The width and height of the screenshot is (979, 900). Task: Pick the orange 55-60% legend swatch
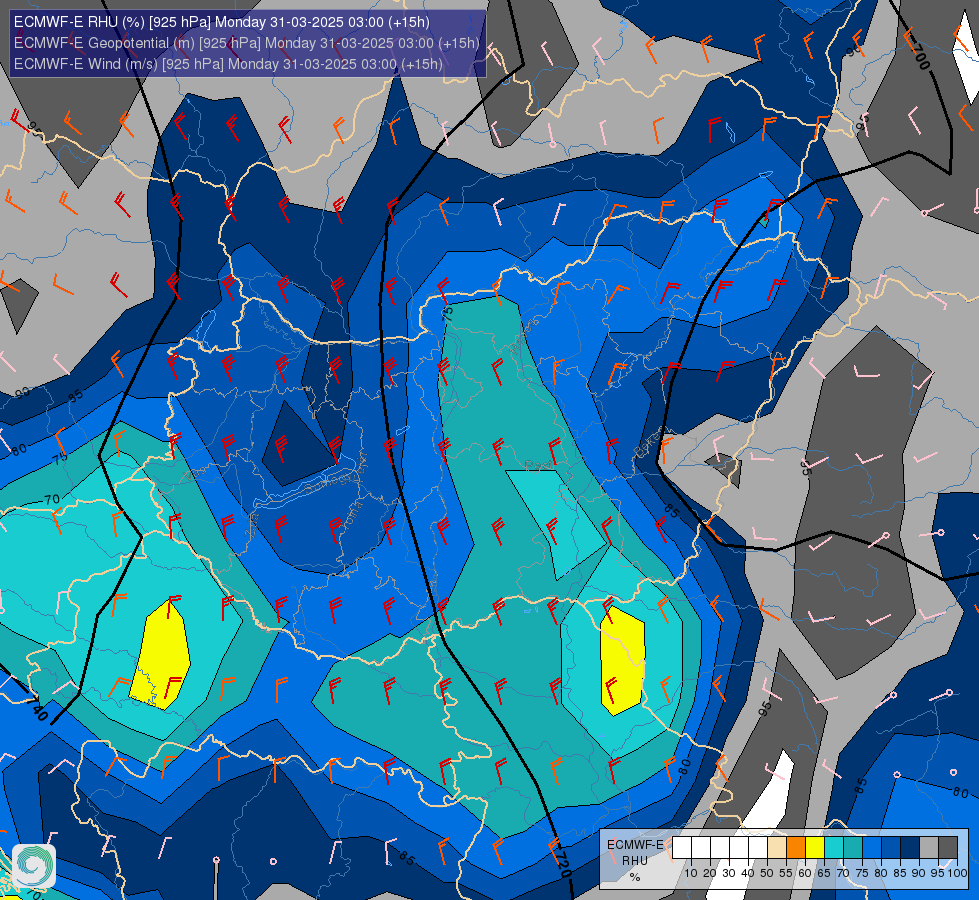click(796, 848)
